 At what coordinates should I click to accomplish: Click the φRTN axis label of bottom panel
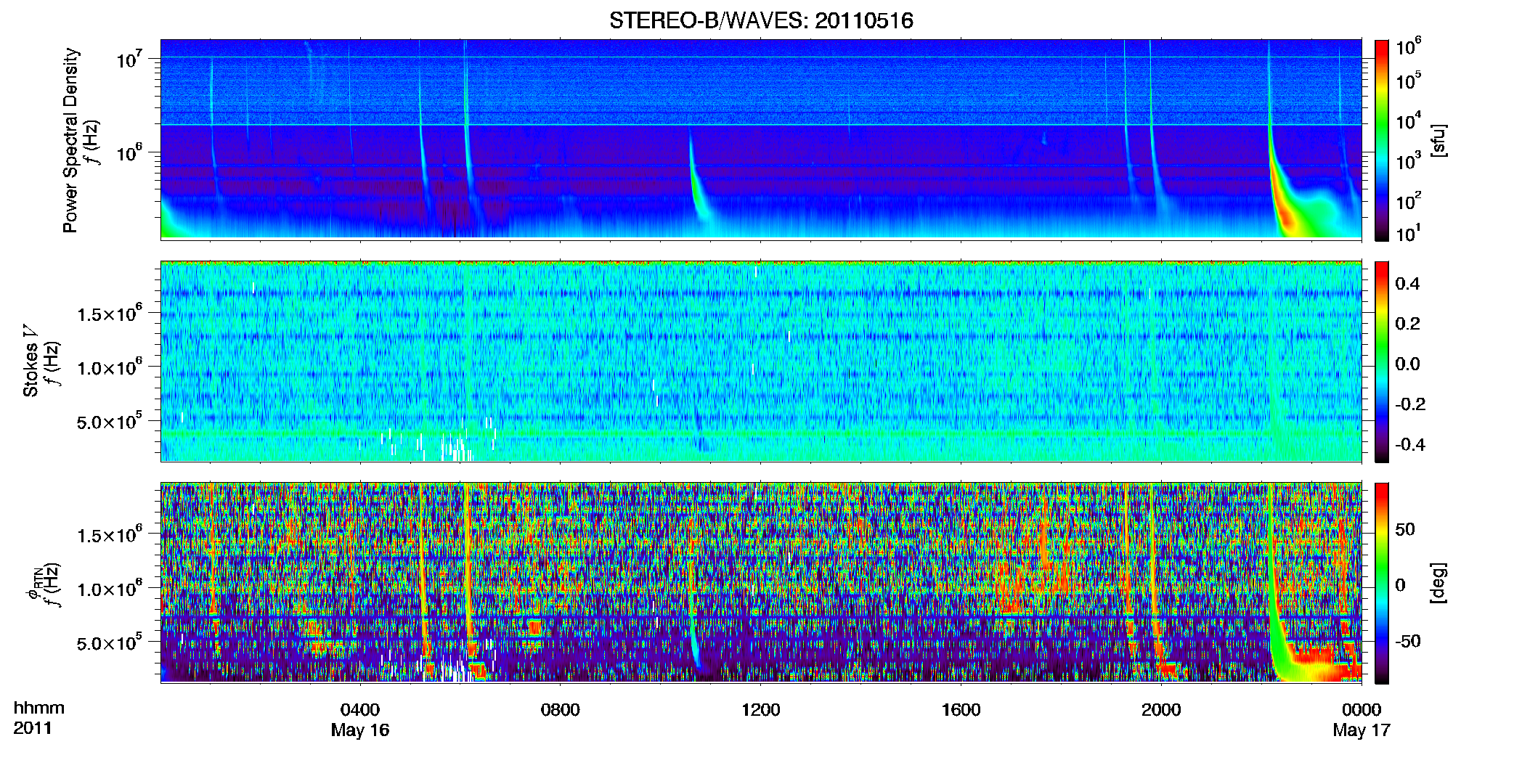click(x=33, y=584)
